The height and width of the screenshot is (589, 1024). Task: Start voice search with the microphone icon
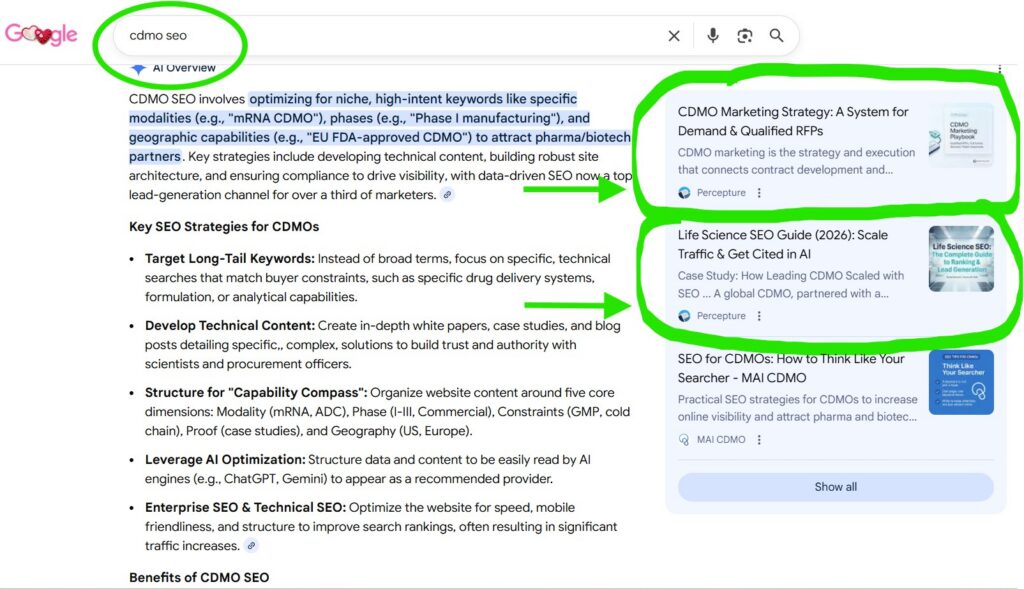(712, 36)
